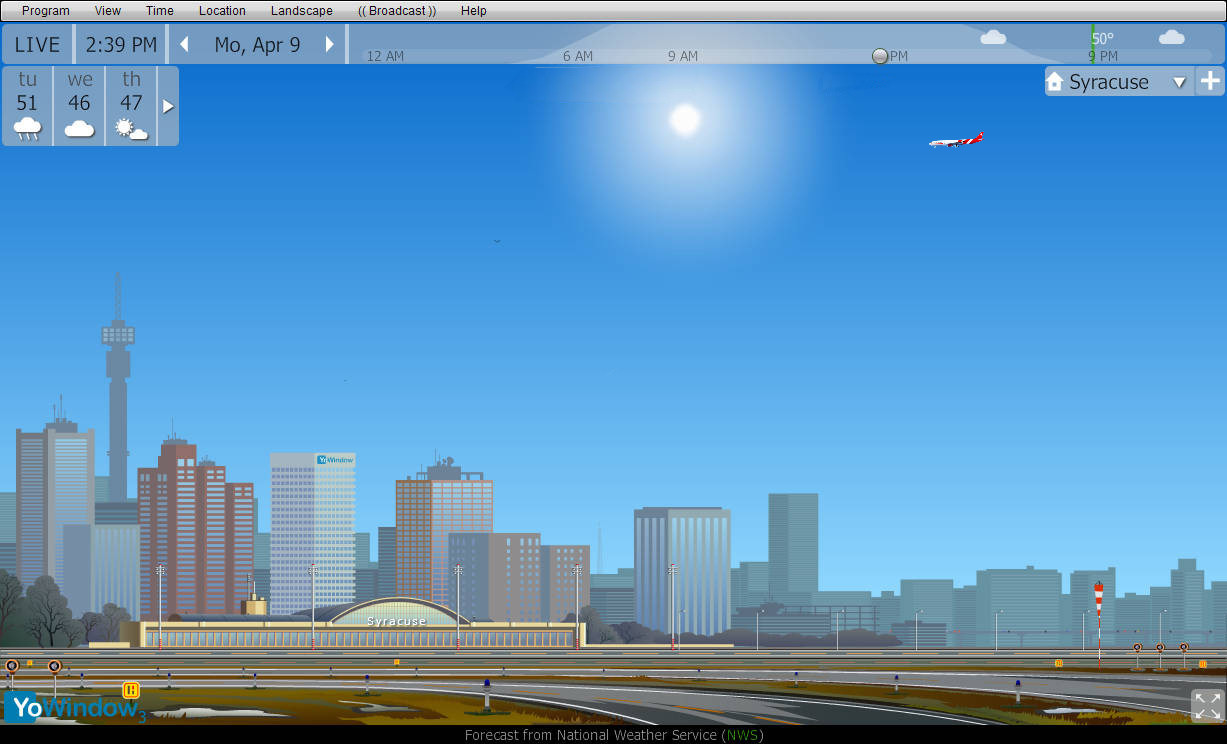Enter fullscreen mode using corner icon
Image resolution: width=1227 pixels, height=744 pixels.
[1207, 705]
